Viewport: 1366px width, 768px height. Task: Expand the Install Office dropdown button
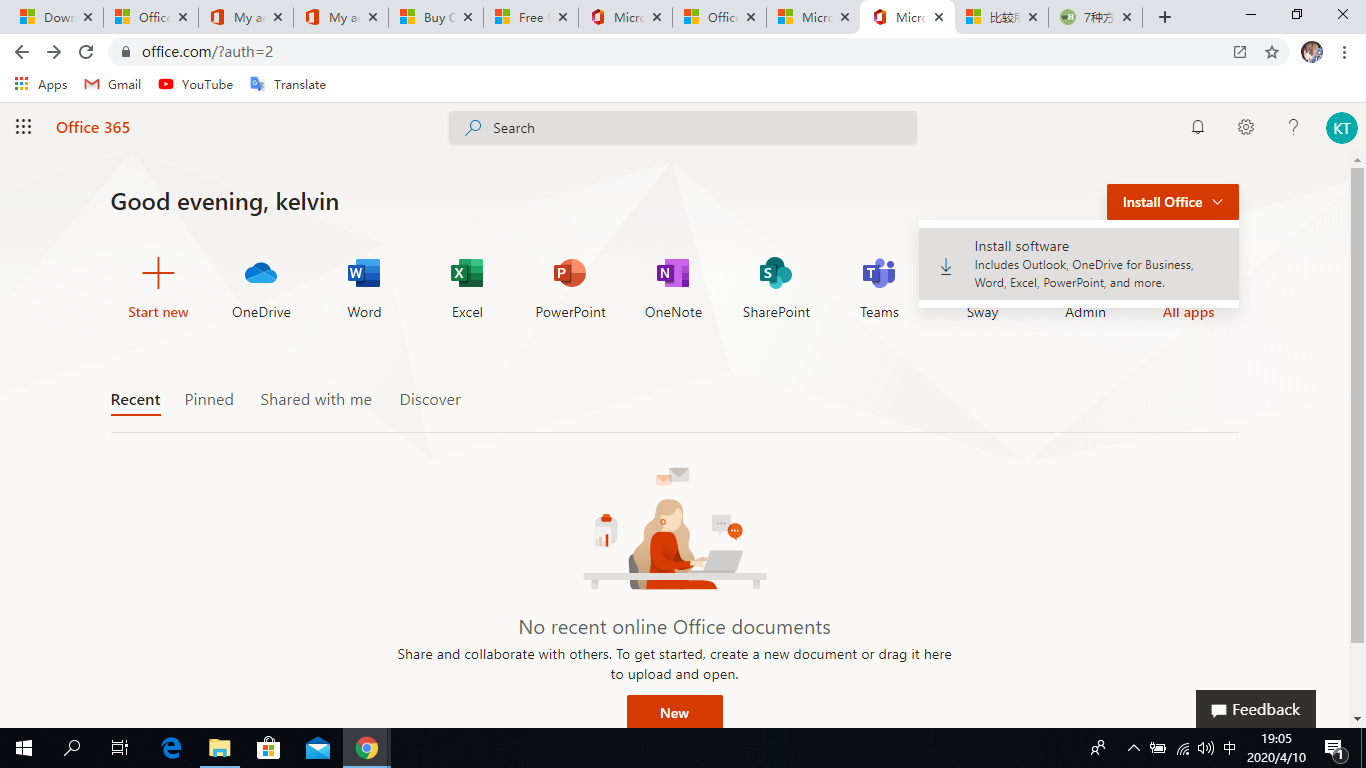pyautogui.click(x=1173, y=202)
